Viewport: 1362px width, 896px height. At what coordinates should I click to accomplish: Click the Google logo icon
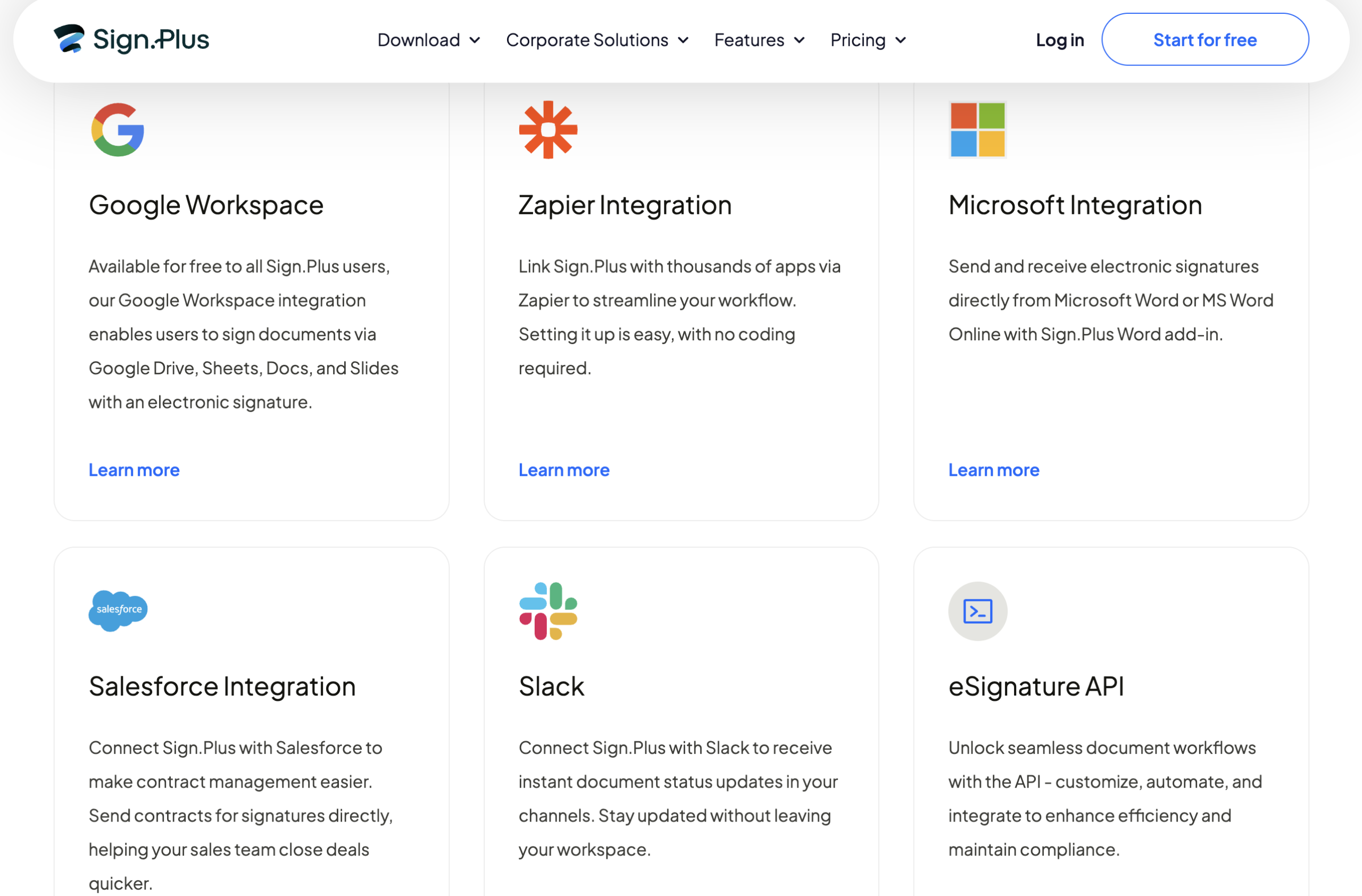(x=118, y=130)
